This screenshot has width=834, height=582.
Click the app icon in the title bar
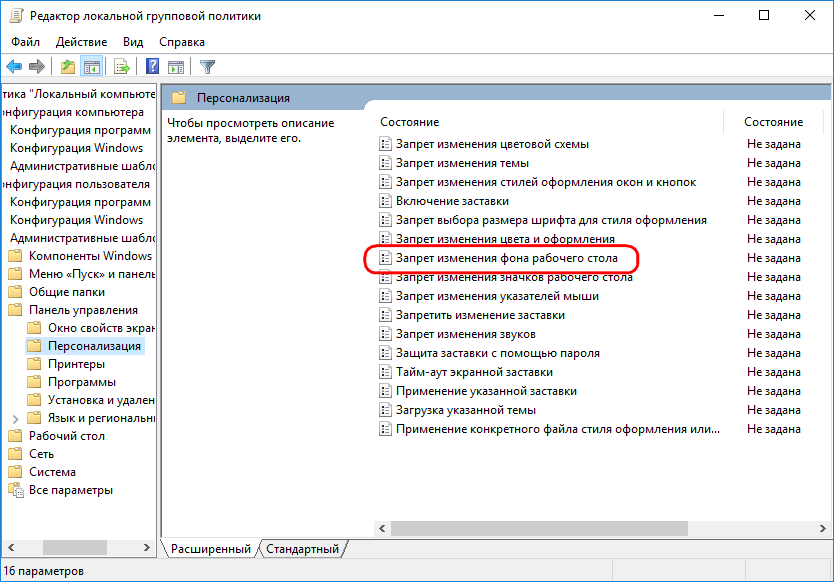16,15
